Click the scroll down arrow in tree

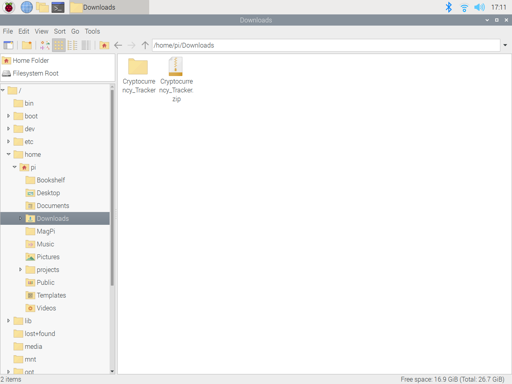coord(112,371)
